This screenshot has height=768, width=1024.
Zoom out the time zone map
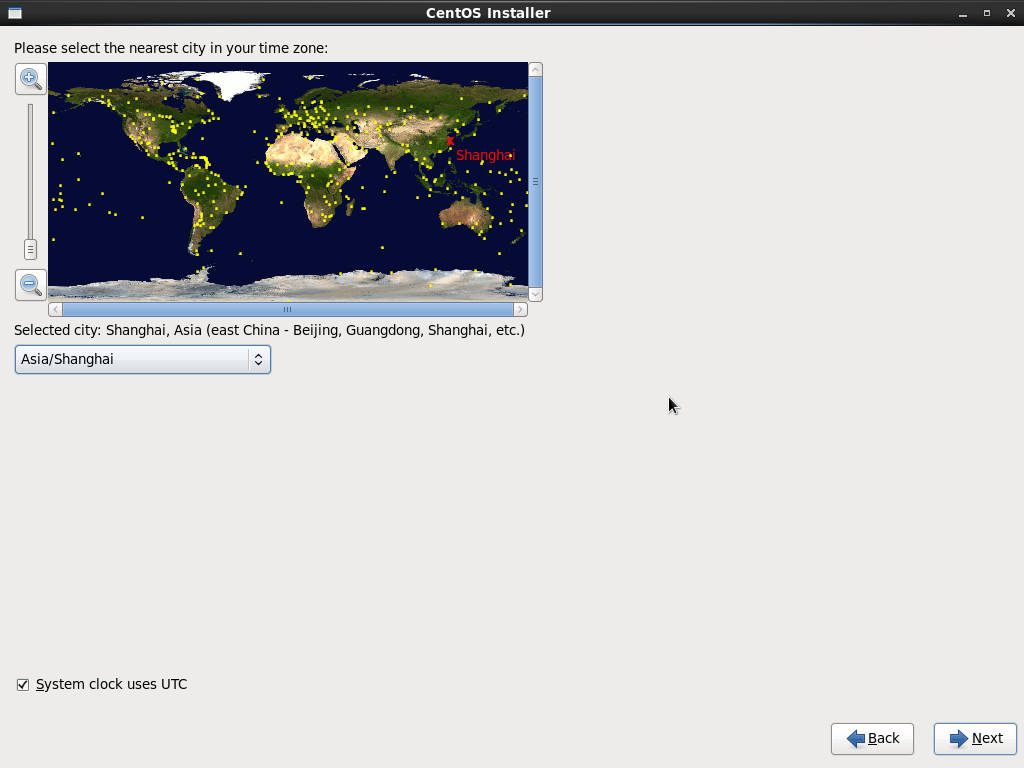pos(31,285)
